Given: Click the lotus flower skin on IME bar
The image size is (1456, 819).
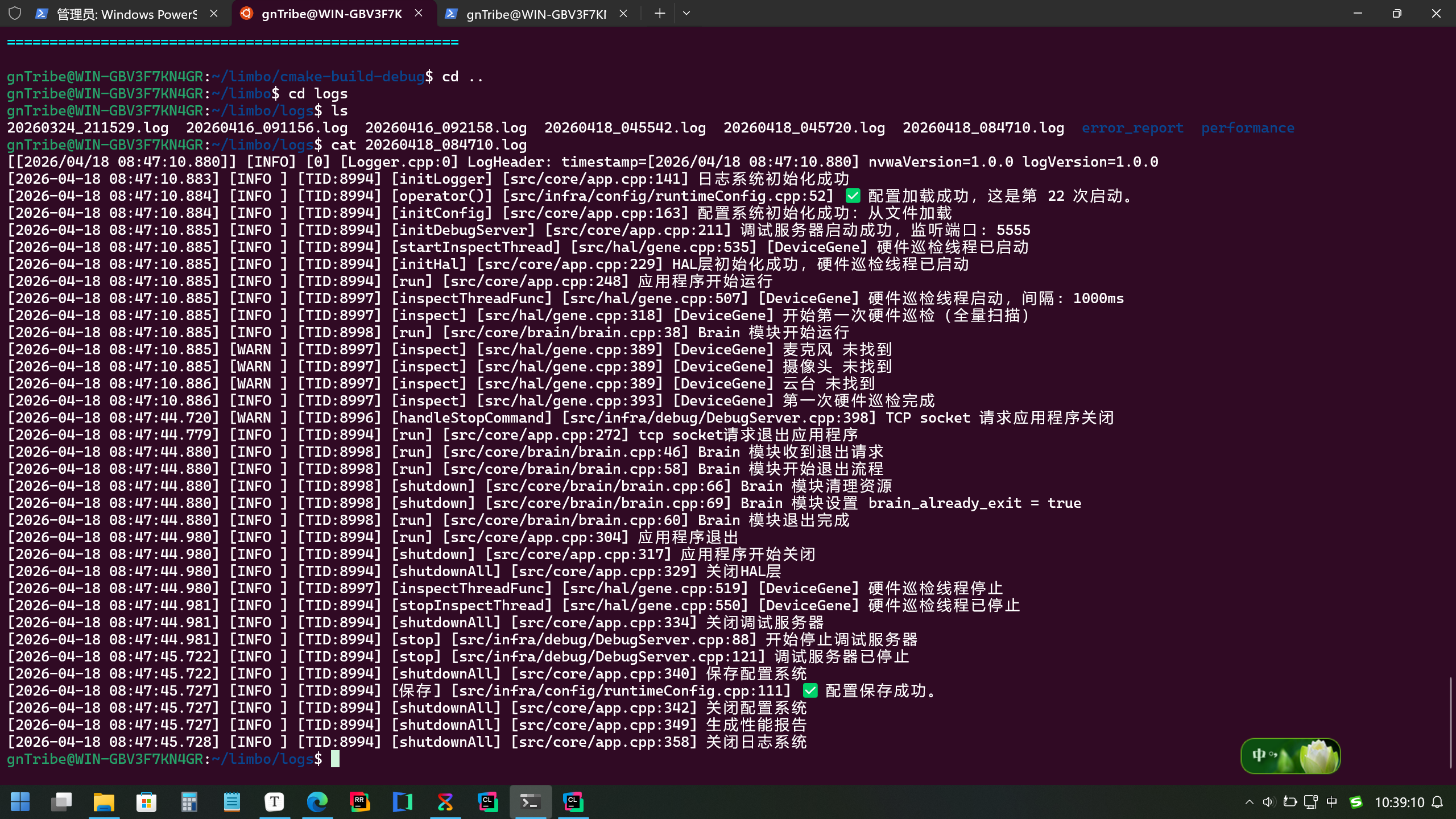Looking at the screenshot, I should pos(1319,755).
